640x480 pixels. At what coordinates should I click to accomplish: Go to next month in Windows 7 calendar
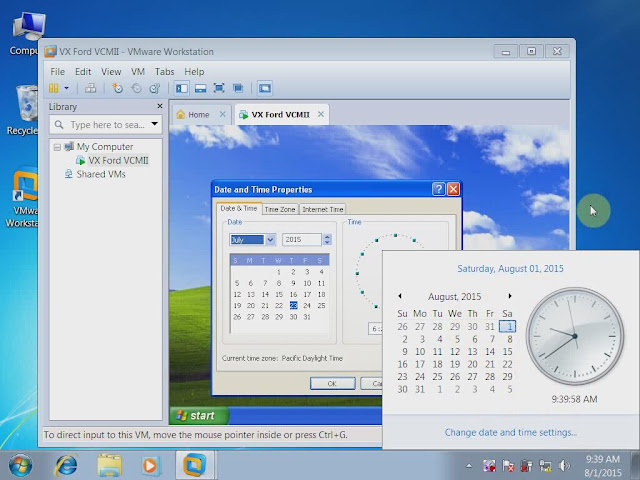[510, 296]
